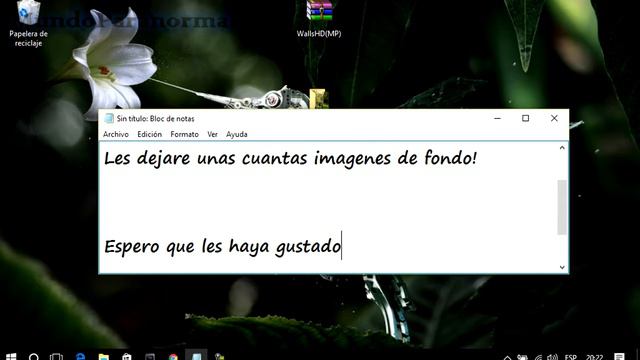Open the Action Center notifications icon

pyautogui.click(x=620, y=357)
